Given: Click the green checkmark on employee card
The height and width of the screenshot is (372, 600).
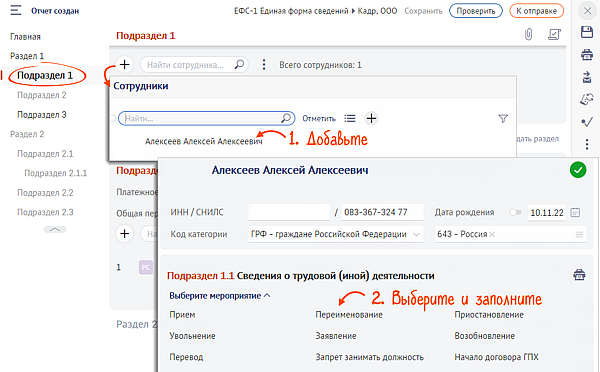Looking at the screenshot, I should [x=578, y=170].
